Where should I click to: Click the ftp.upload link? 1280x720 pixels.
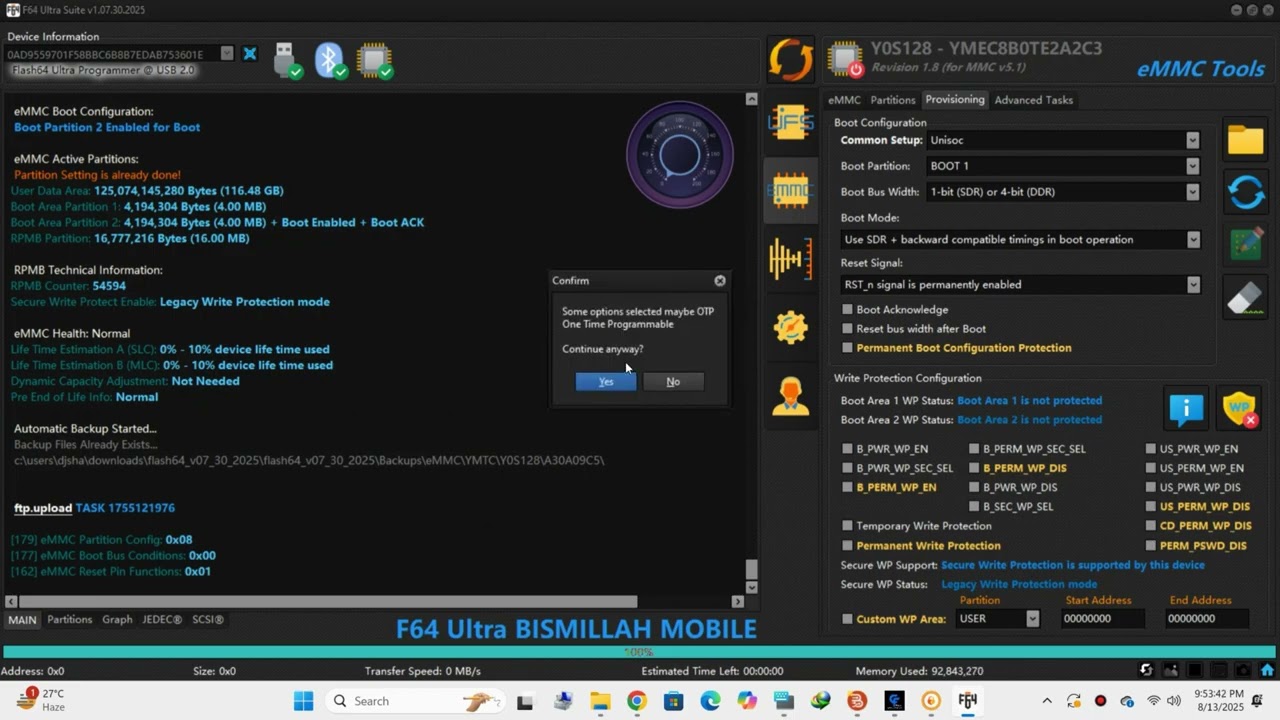[x=43, y=508]
